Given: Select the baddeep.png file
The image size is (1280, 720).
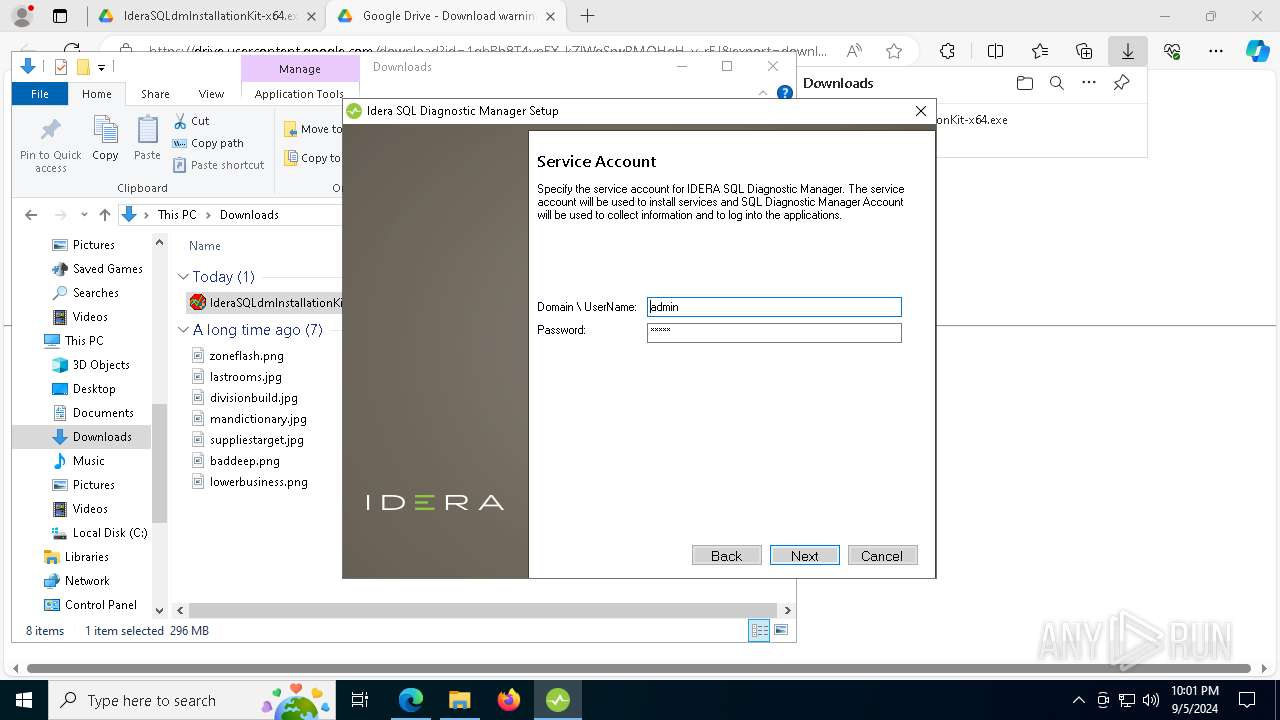Looking at the screenshot, I should 245,461.
